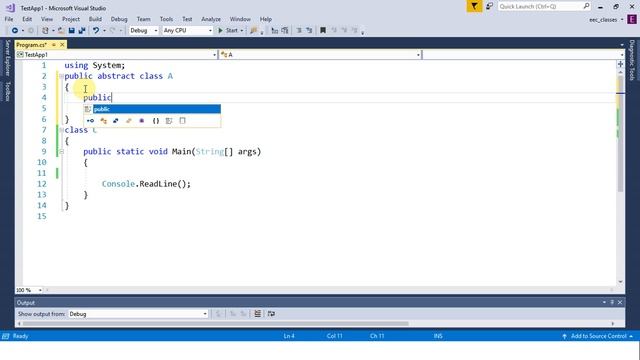Click the Console.ReadLine(); code line

pos(146,184)
